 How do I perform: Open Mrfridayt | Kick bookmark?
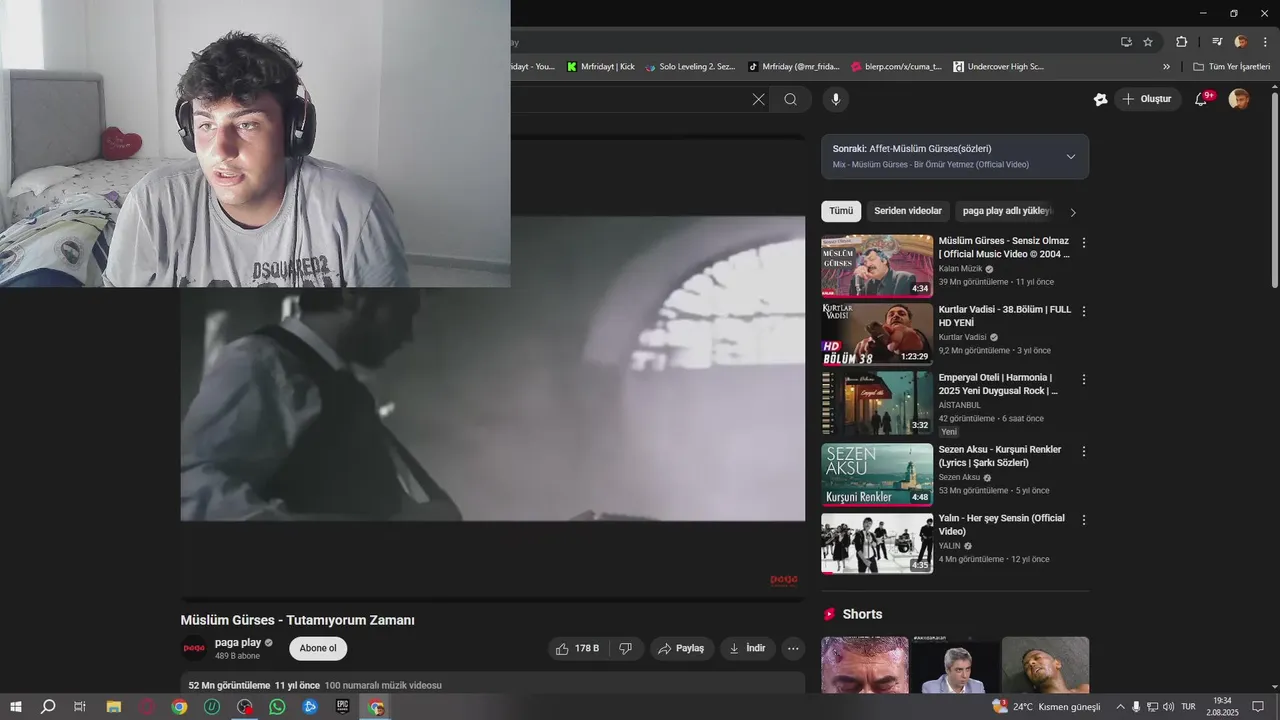[601, 67]
